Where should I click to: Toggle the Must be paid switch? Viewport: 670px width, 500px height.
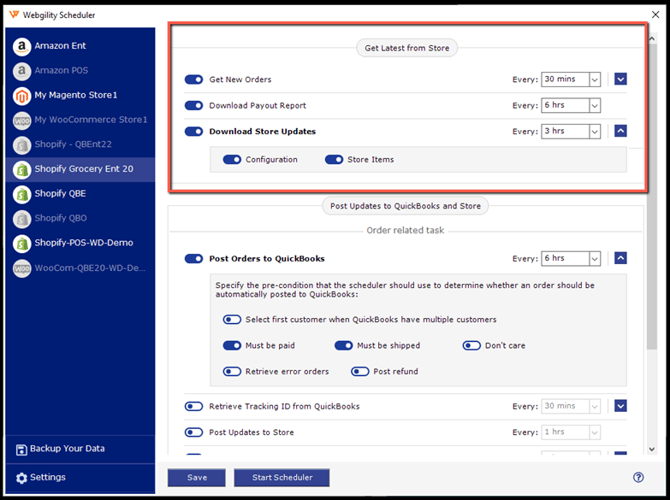click(x=232, y=346)
